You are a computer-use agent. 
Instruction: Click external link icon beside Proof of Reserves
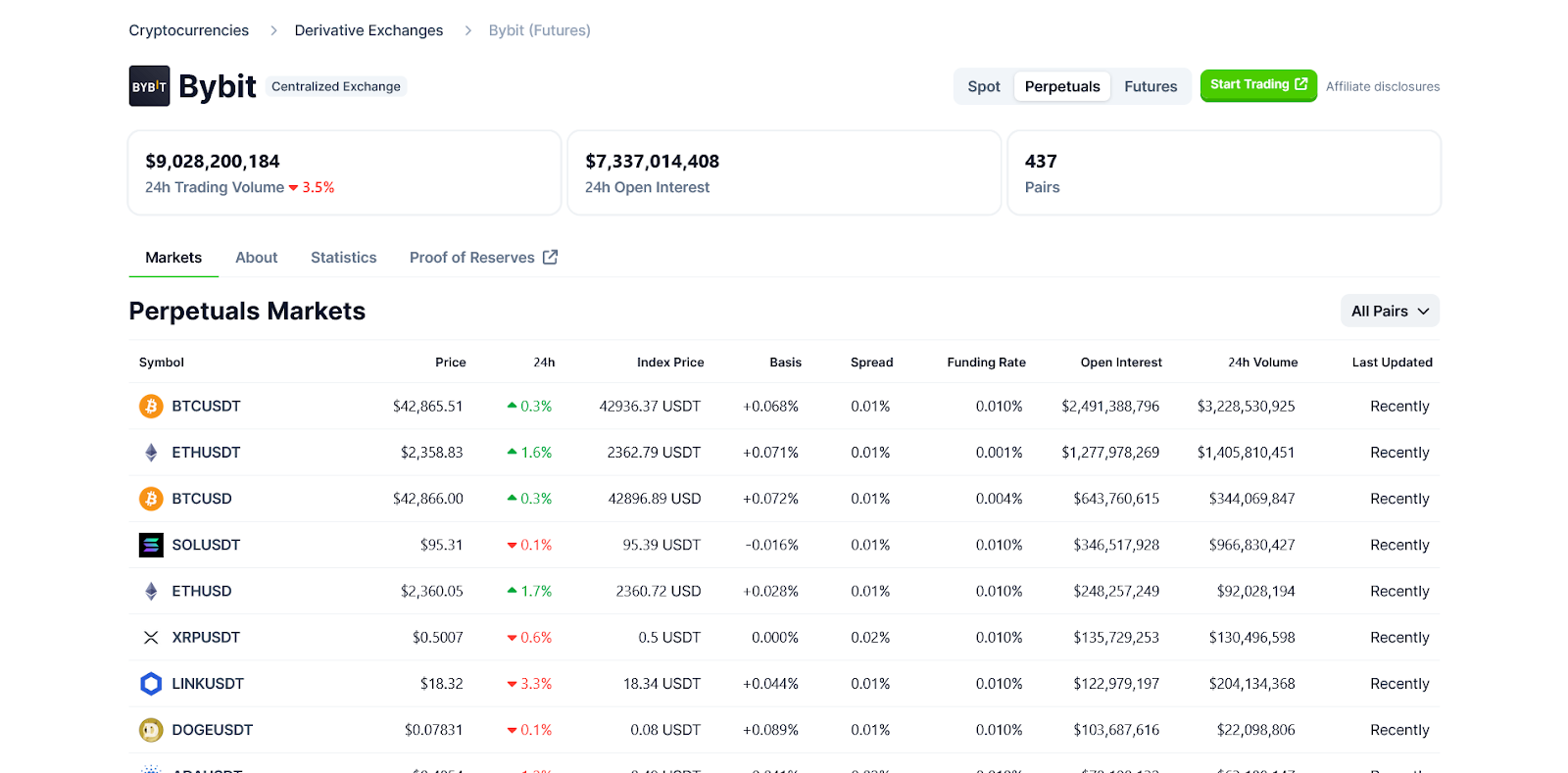point(551,257)
